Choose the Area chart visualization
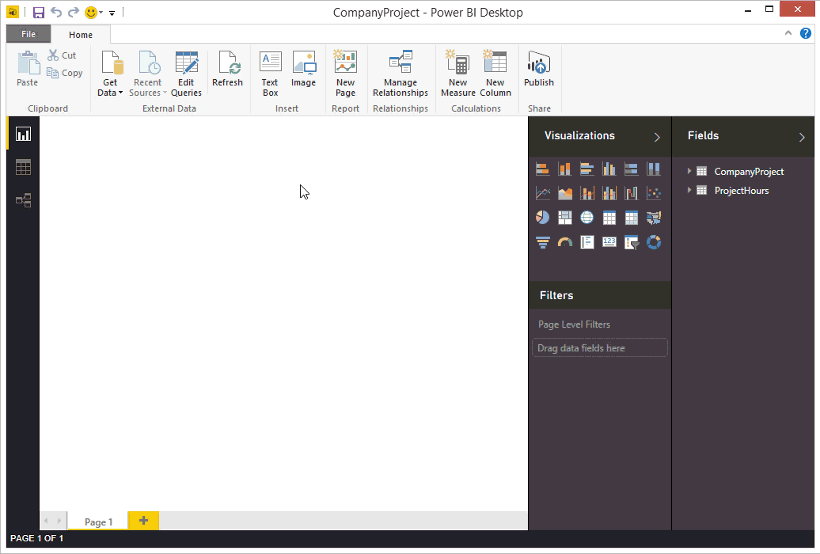Screen dimensions: 820x554 [x=565, y=194]
